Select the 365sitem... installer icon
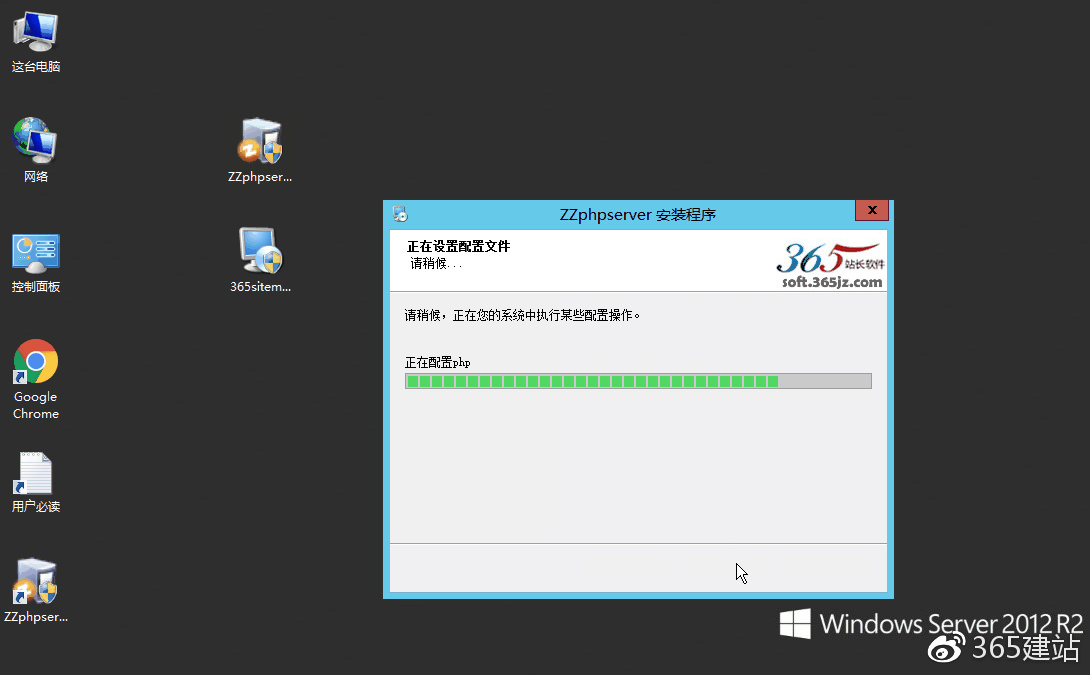 (x=260, y=260)
